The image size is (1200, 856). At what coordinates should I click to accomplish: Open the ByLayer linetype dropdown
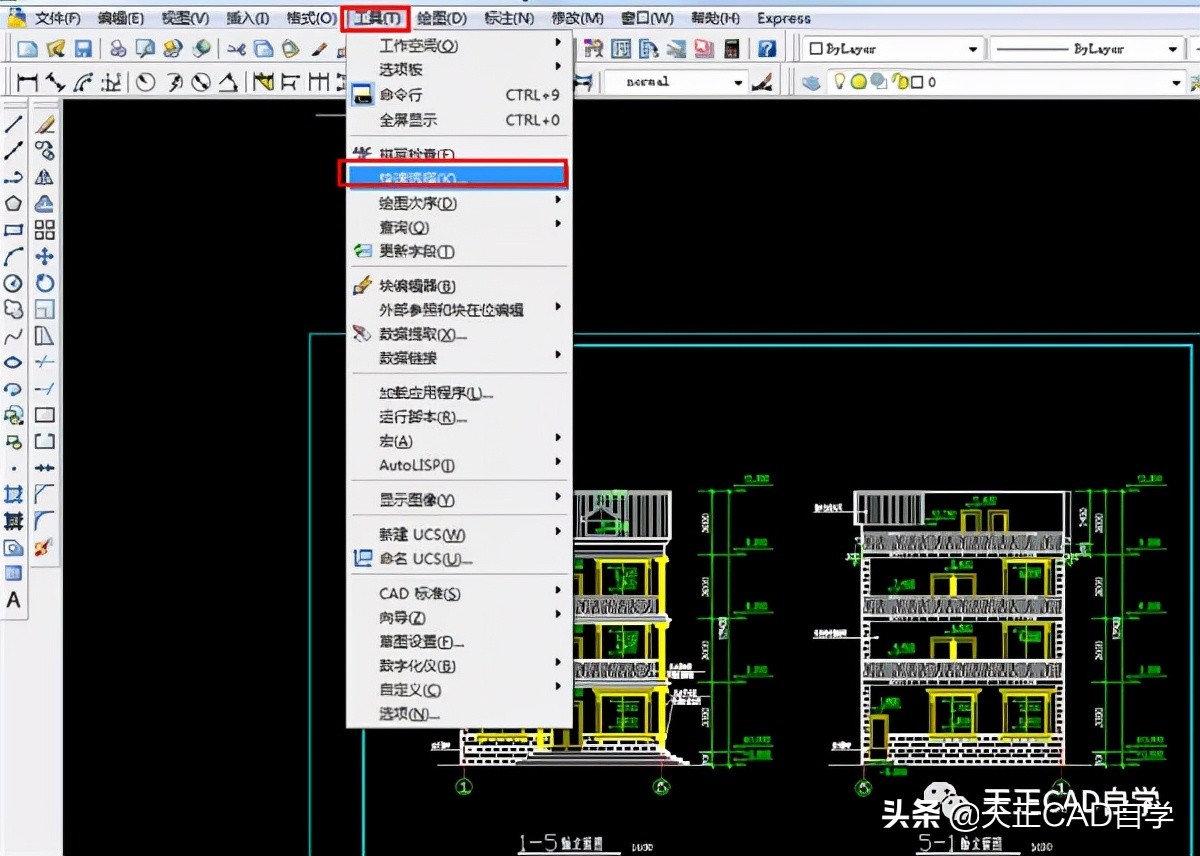click(x=1172, y=49)
